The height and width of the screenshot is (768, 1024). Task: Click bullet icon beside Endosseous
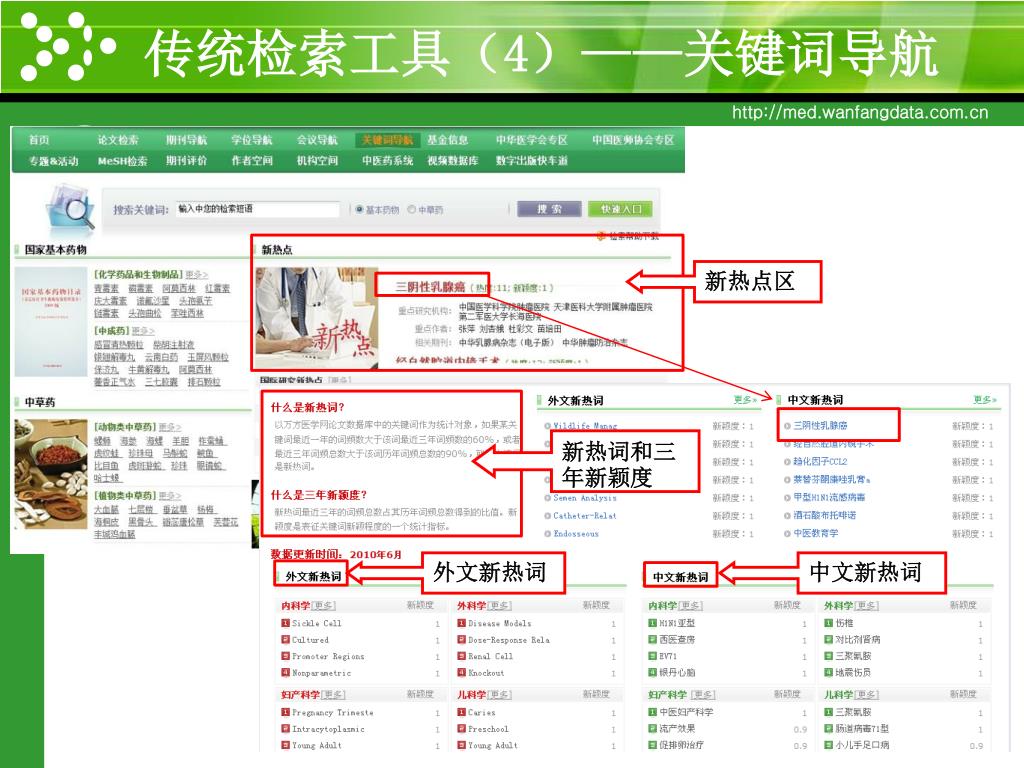pos(548,534)
